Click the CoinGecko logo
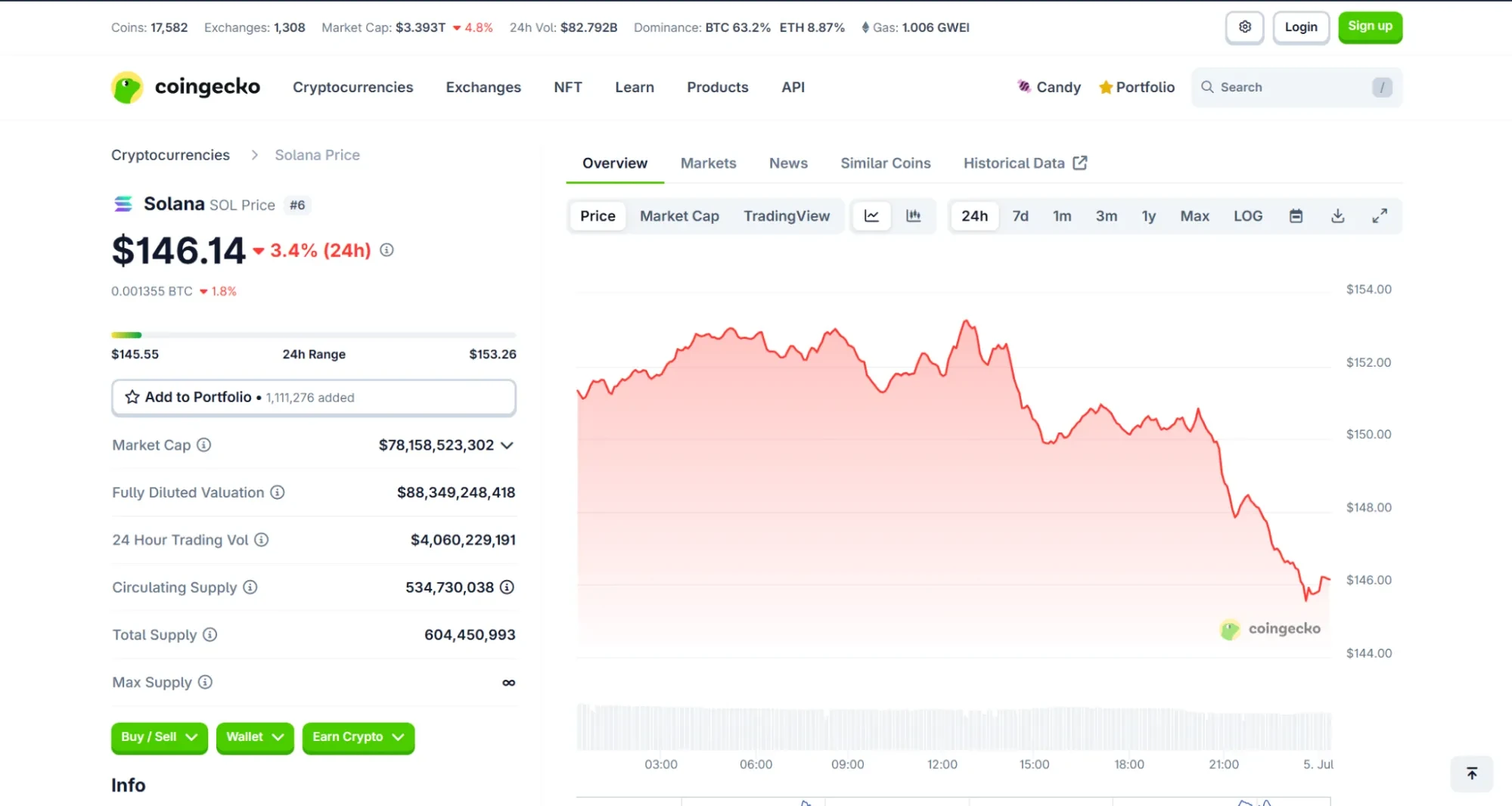 coord(185,87)
